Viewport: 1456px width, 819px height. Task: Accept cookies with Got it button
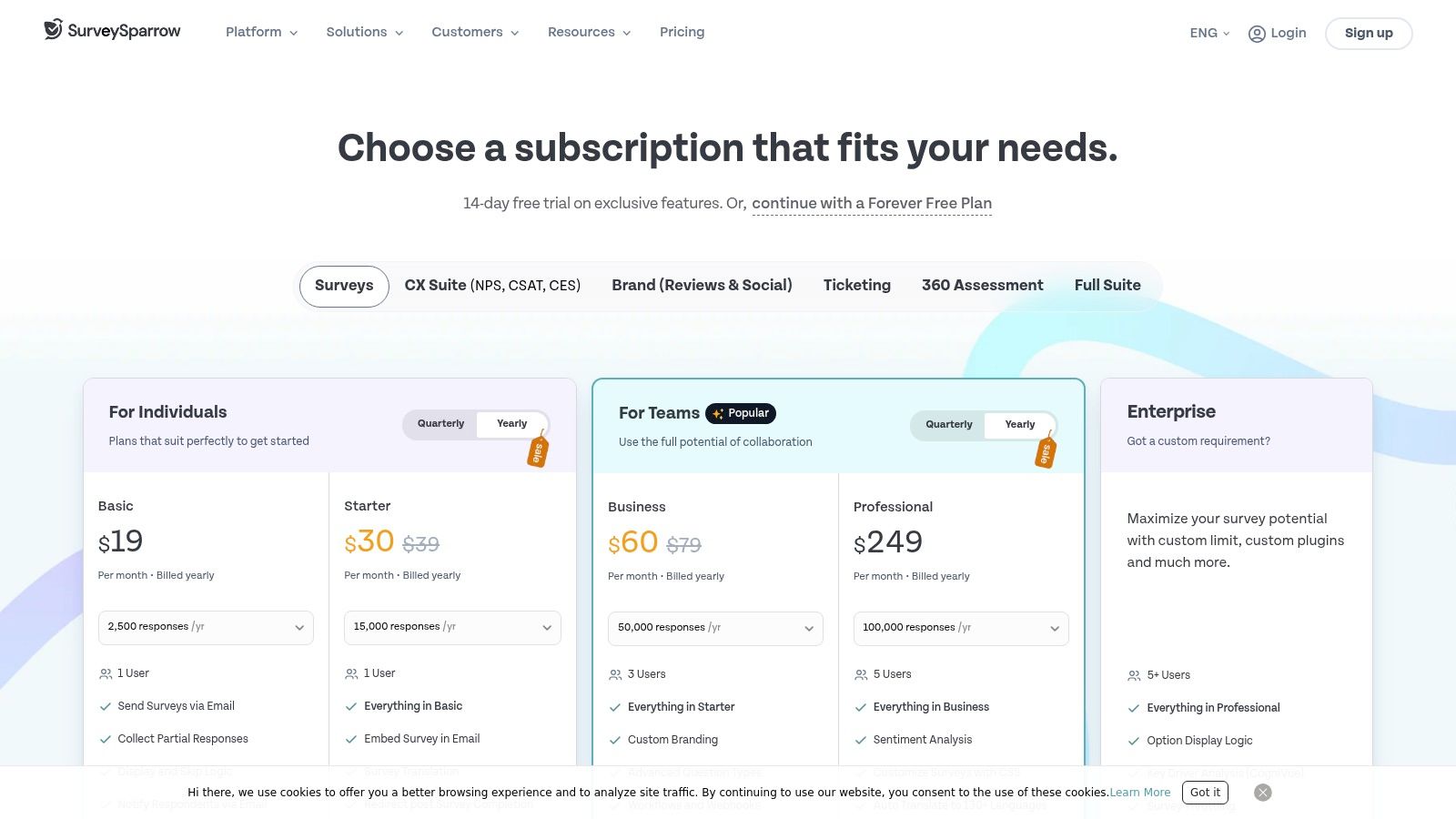pyautogui.click(x=1205, y=793)
